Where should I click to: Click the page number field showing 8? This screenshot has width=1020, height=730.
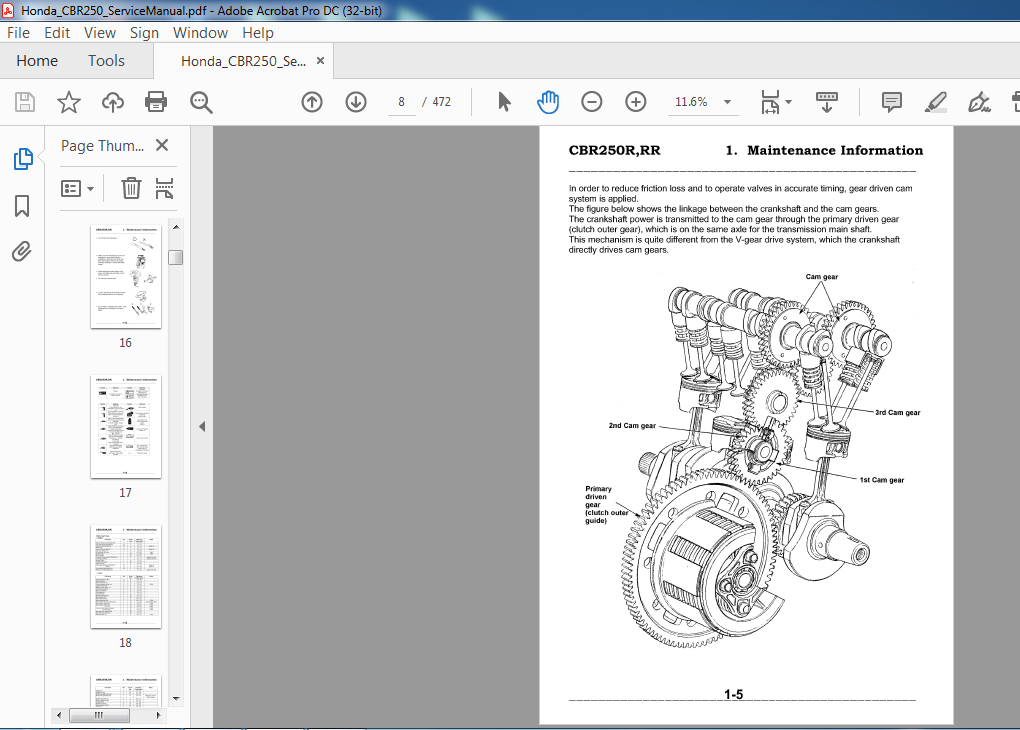pyautogui.click(x=401, y=102)
